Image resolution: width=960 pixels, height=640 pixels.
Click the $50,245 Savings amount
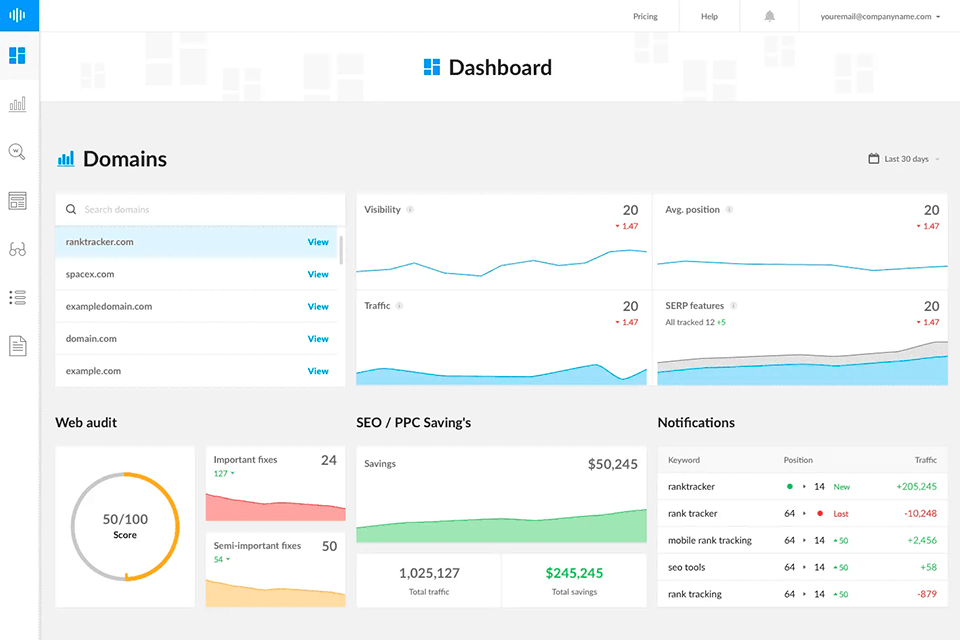(x=612, y=464)
